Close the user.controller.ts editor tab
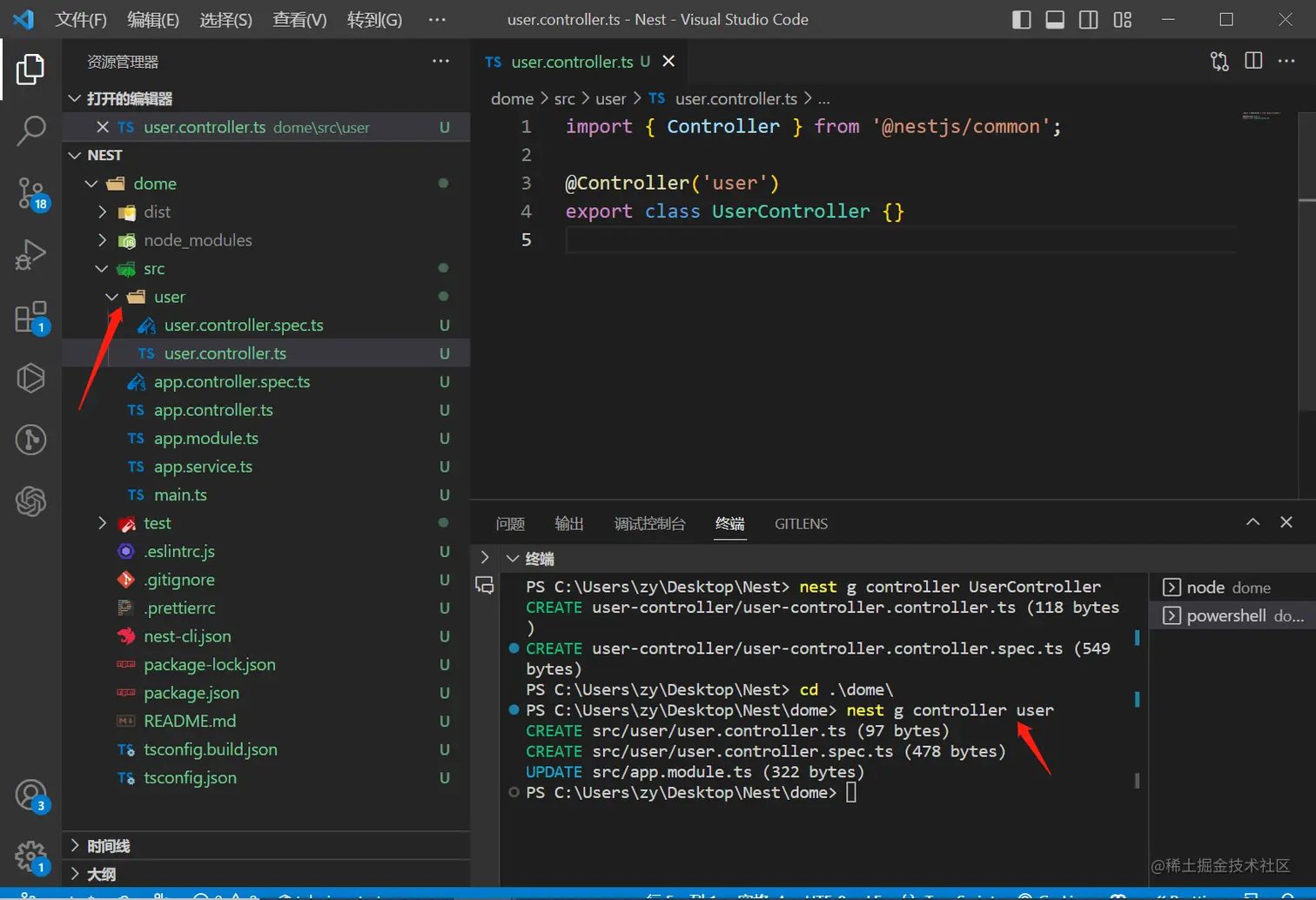 668,61
